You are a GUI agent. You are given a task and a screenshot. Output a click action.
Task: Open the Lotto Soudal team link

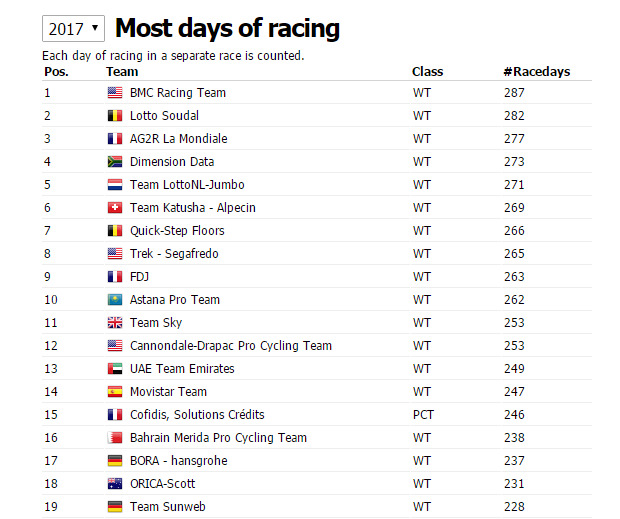coord(164,115)
